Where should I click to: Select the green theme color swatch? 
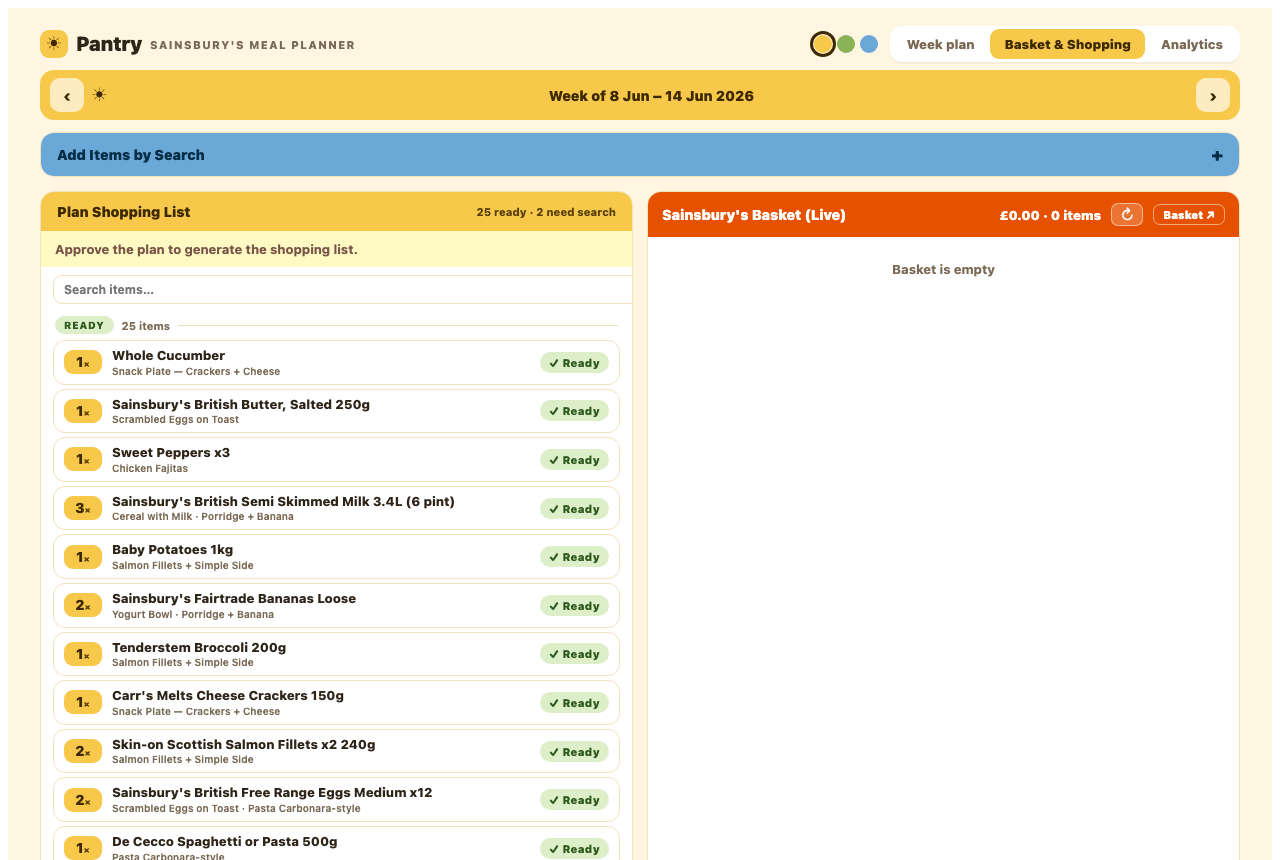(846, 44)
